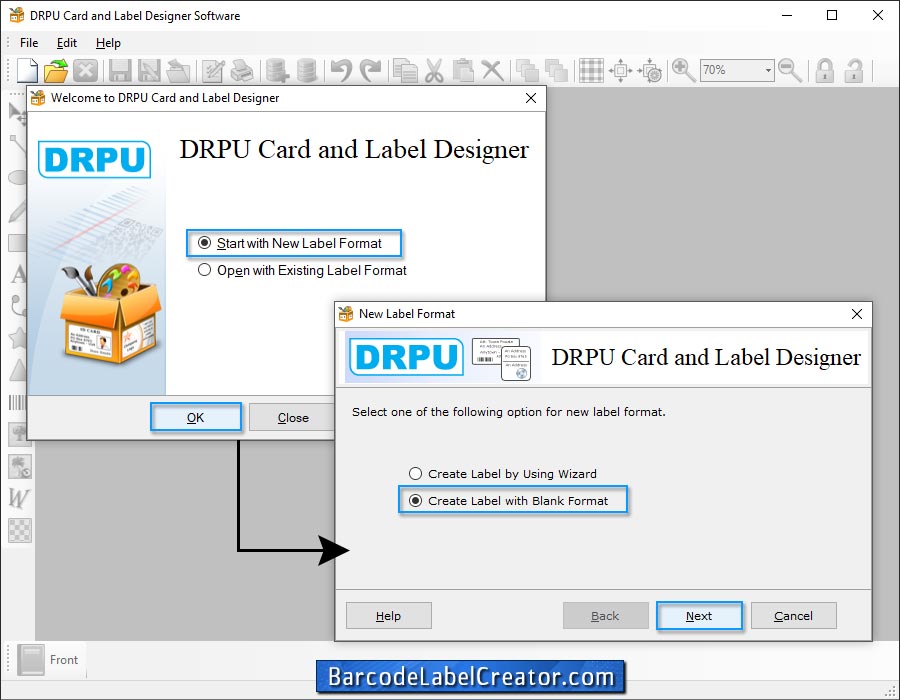900x700 pixels.
Task: Click the Edit properties notepad-and-pencil icon
Action: point(213,71)
